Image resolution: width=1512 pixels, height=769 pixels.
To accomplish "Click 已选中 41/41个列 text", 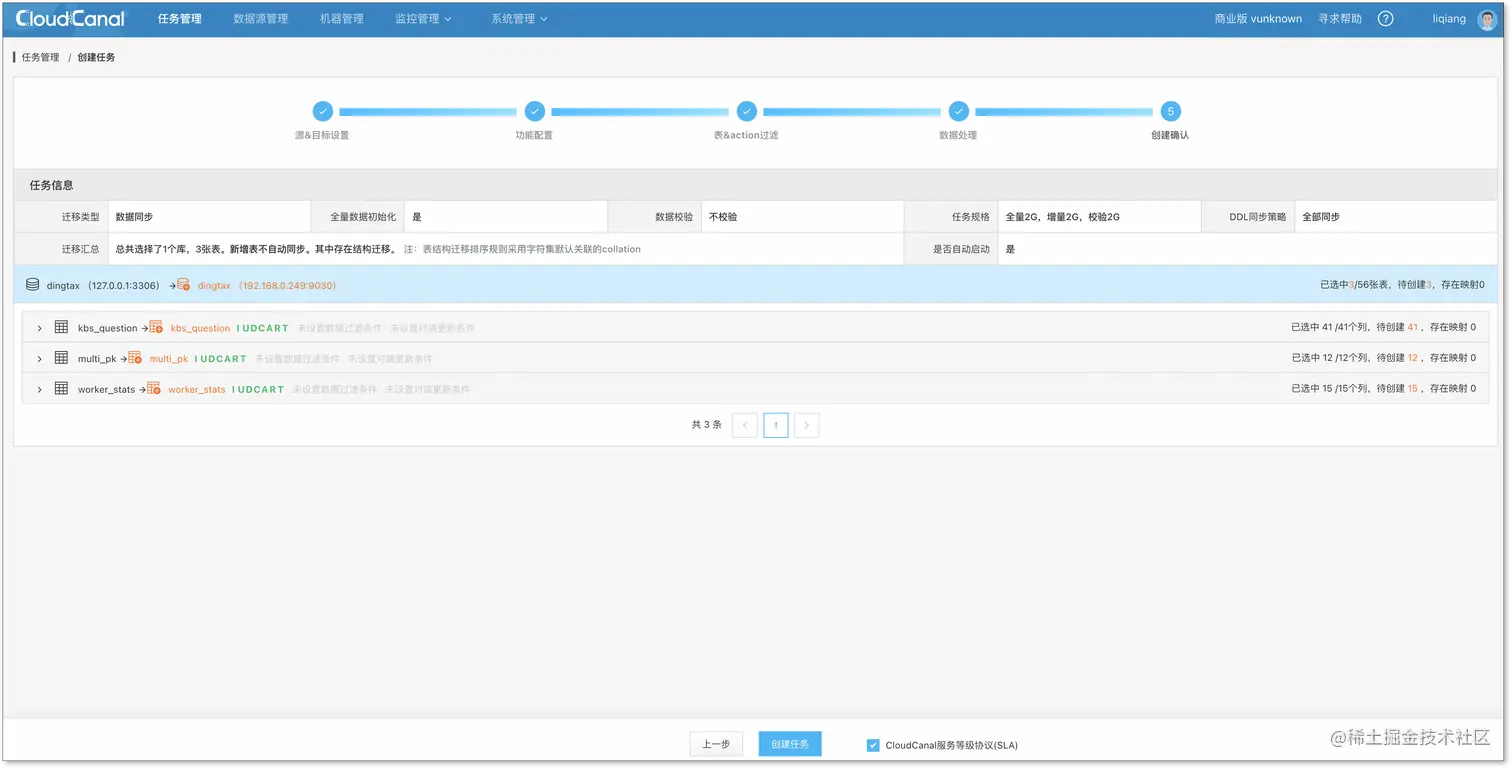I will point(1330,327).
